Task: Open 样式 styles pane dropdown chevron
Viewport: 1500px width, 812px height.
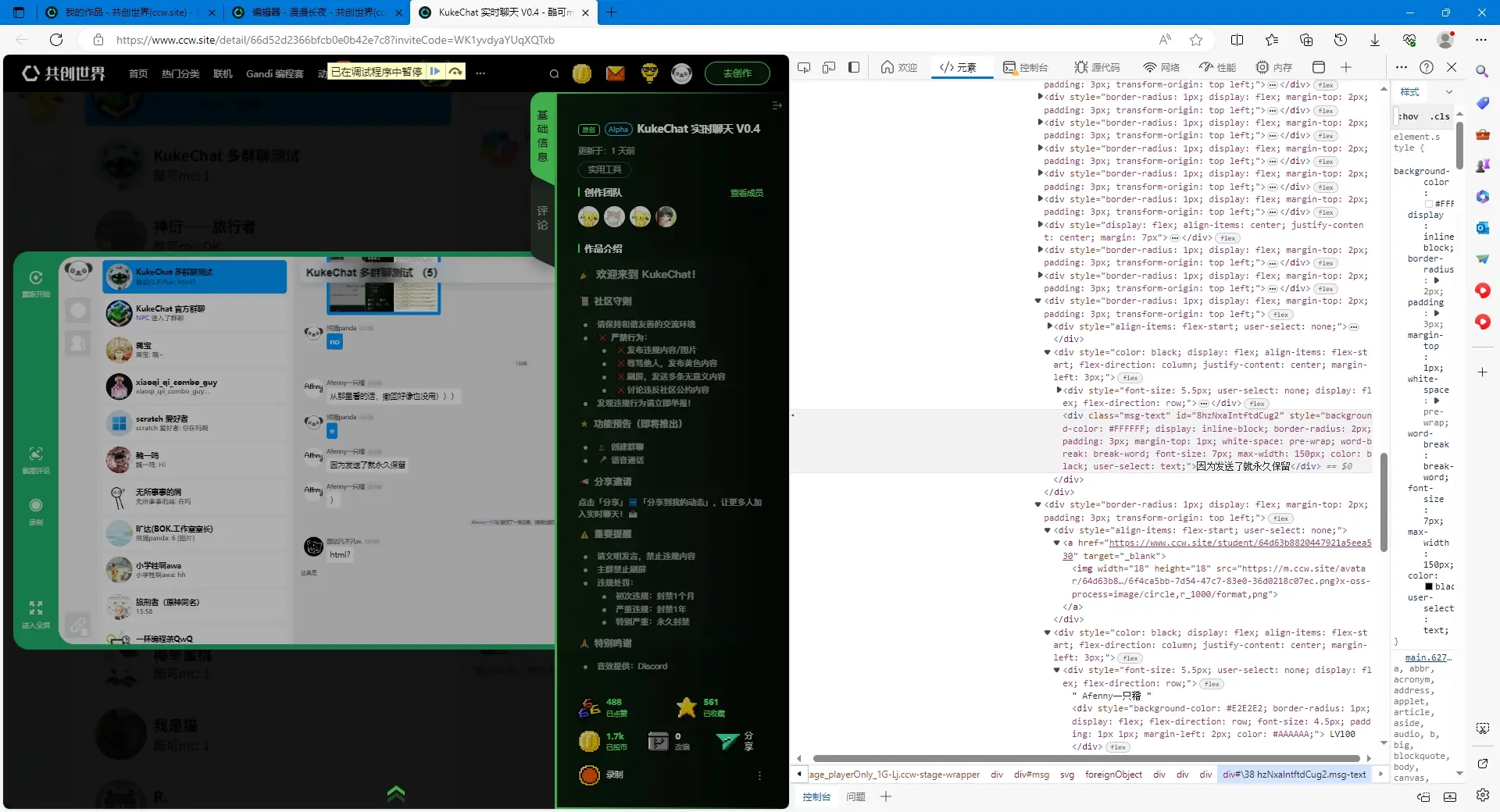Action: coord(1449,92)
